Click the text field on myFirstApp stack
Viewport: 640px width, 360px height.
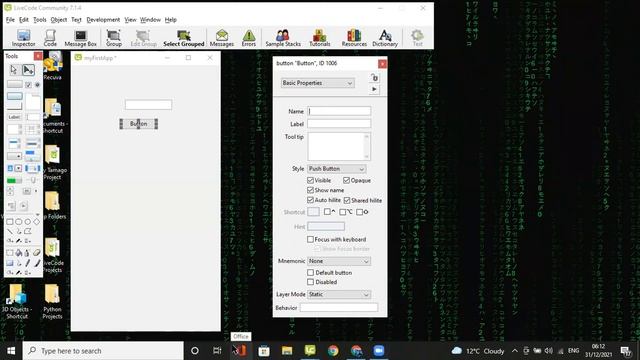coord(148,104)
